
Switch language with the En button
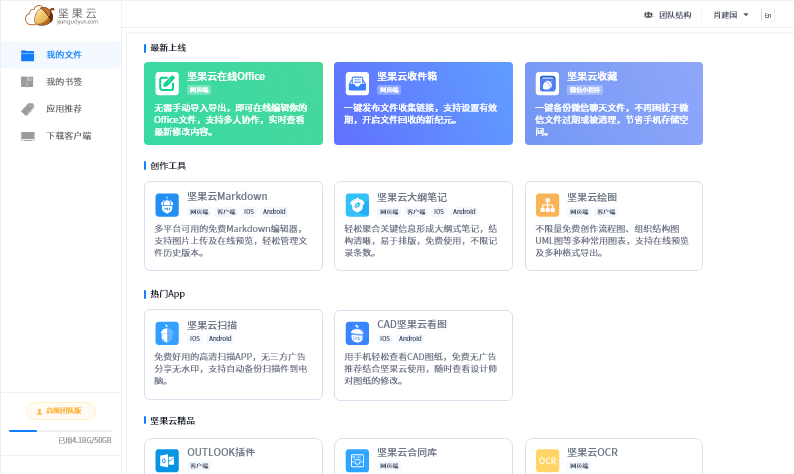768,15
